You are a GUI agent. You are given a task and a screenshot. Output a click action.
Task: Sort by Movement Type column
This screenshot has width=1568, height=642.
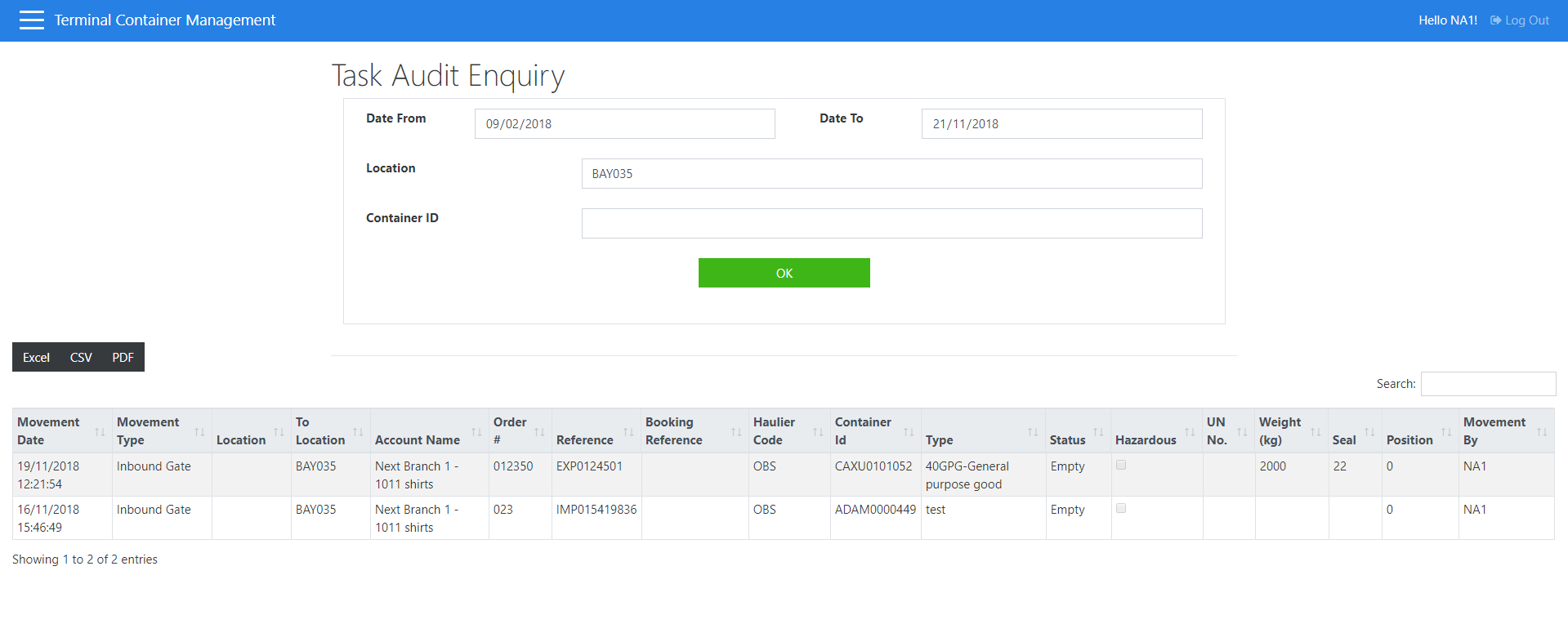point(162,430)
